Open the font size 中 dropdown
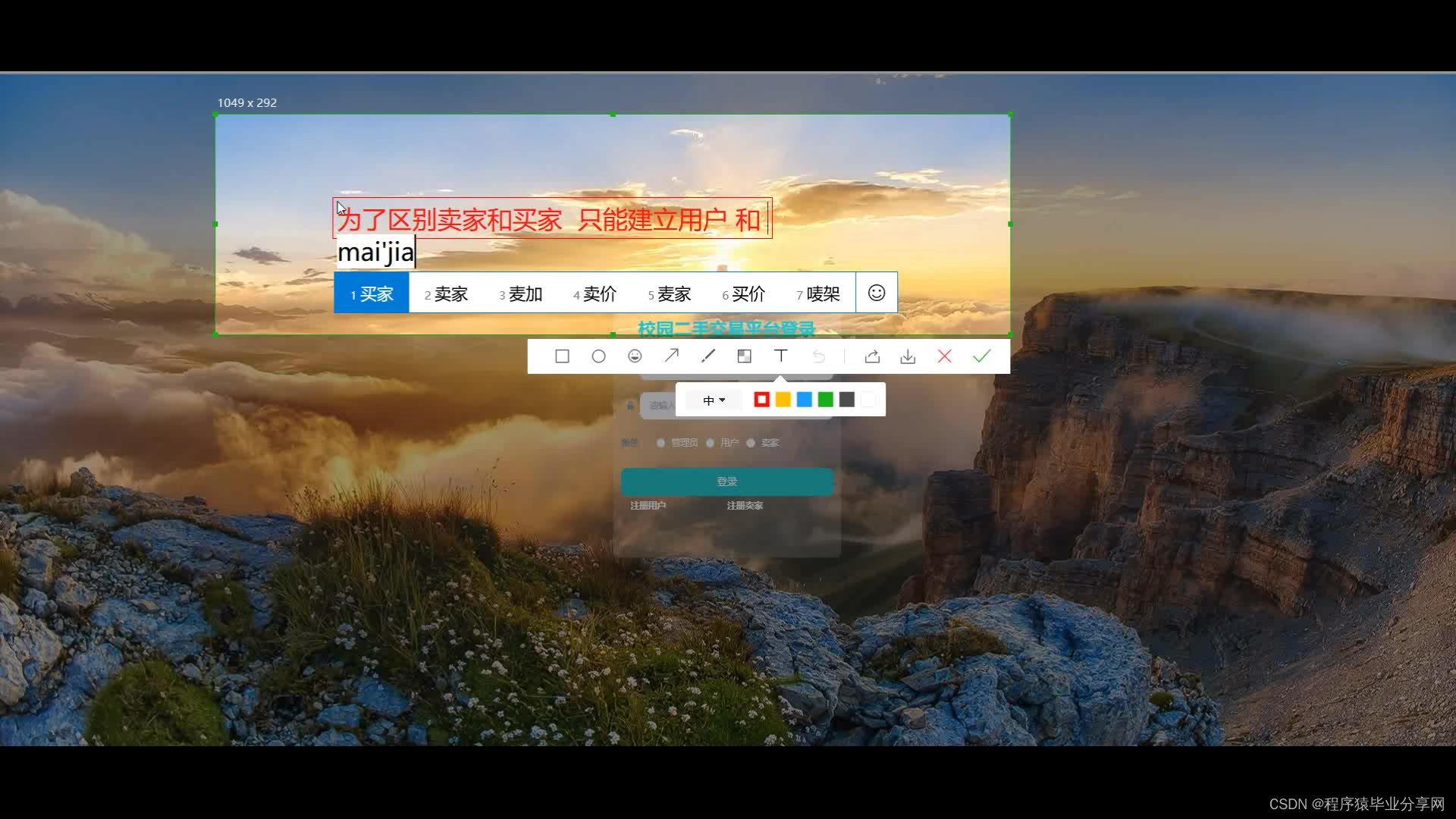This screenshot has height=819, width=1456. [714, 400]
